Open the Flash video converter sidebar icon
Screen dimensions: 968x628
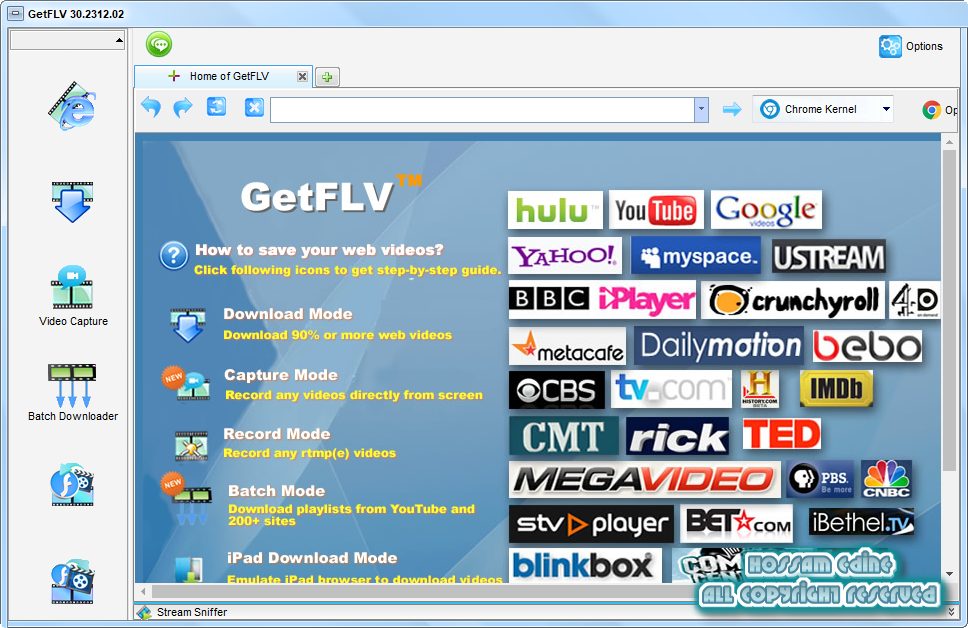(x=72, y=485)
